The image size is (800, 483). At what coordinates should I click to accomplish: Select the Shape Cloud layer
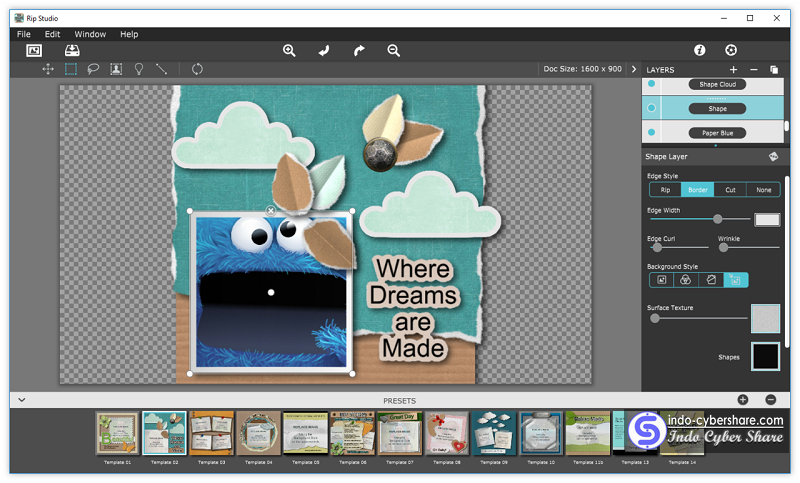[x=717, y=84]
